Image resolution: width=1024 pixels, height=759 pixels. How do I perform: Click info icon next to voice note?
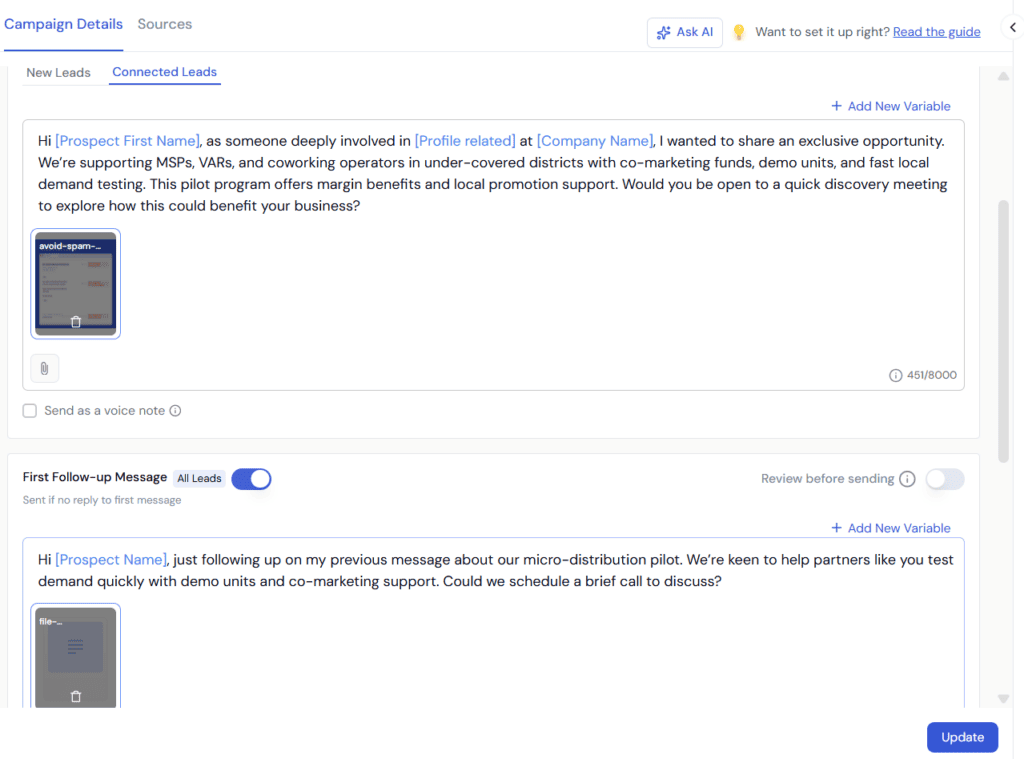(x=176, y=411)
